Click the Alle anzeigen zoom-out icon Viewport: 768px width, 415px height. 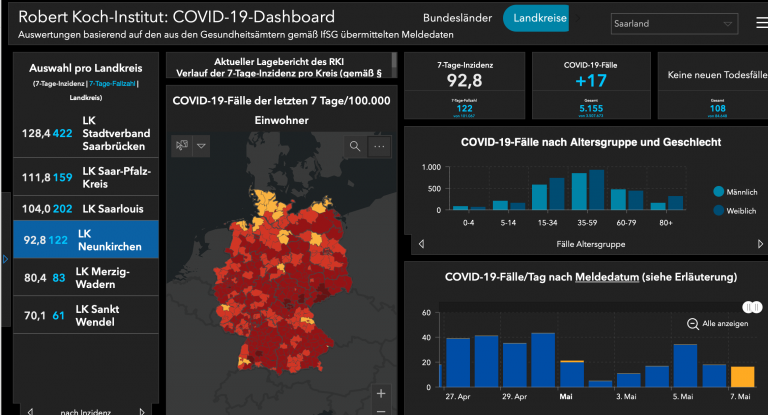693,323
